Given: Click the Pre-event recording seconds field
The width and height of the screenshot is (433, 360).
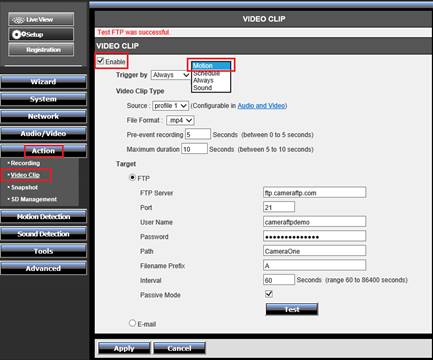Looking at the screenshot, I should (x=198, y=134).
